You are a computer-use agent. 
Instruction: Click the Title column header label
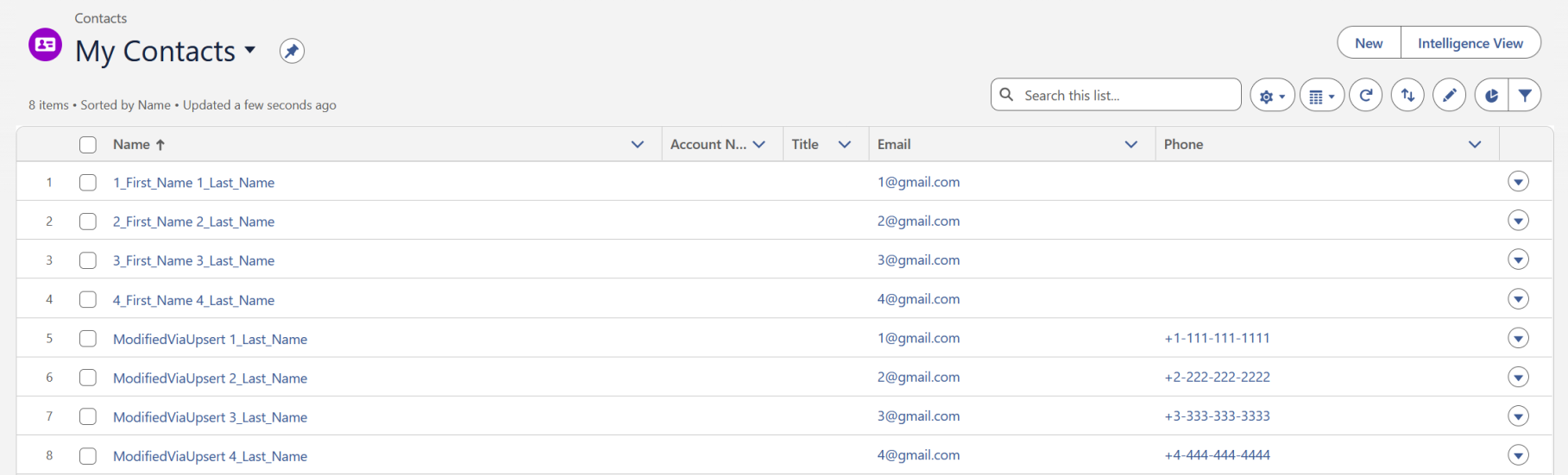coord(805,145)
